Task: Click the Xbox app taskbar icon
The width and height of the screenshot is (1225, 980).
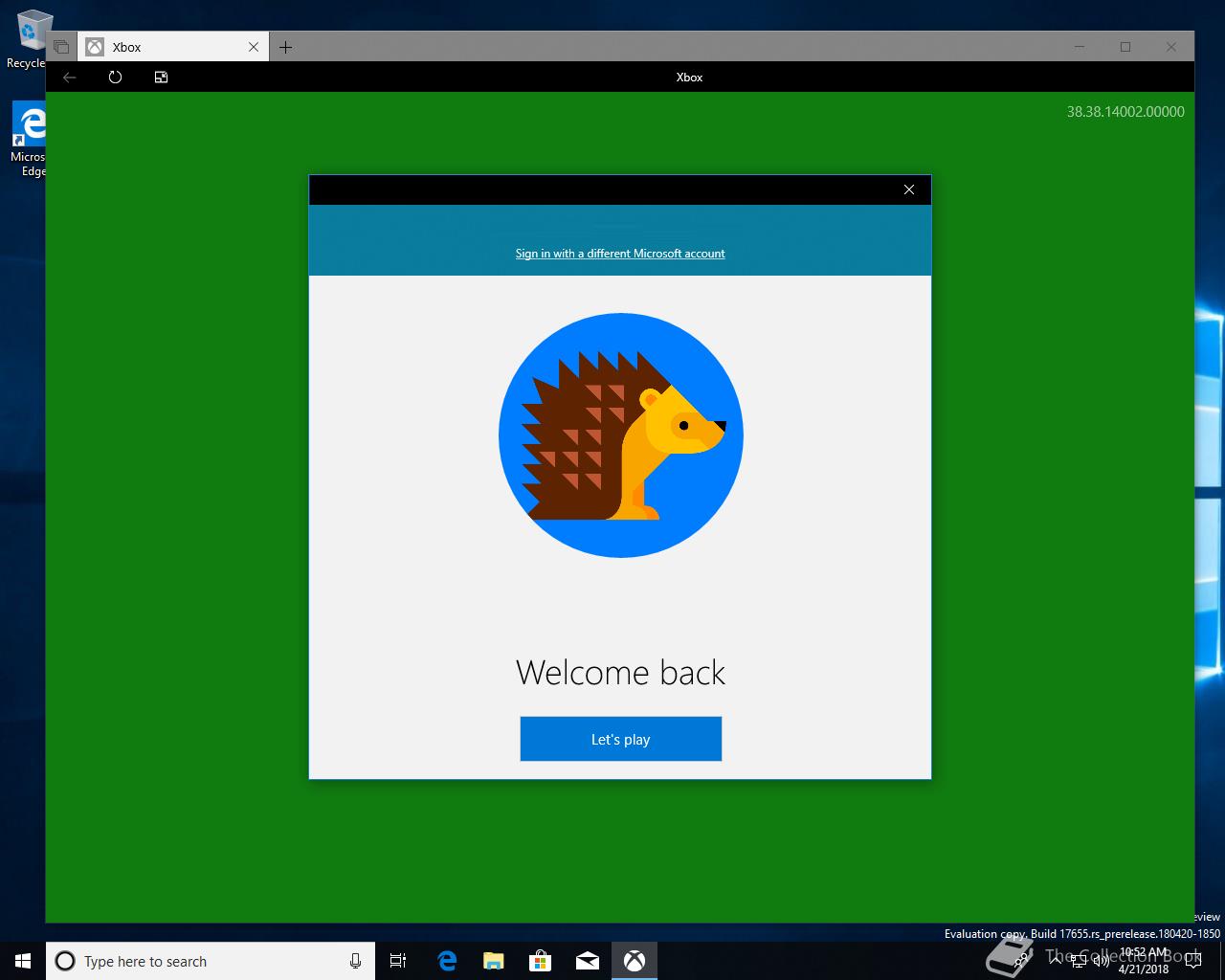Action: [x=635, y=961]
